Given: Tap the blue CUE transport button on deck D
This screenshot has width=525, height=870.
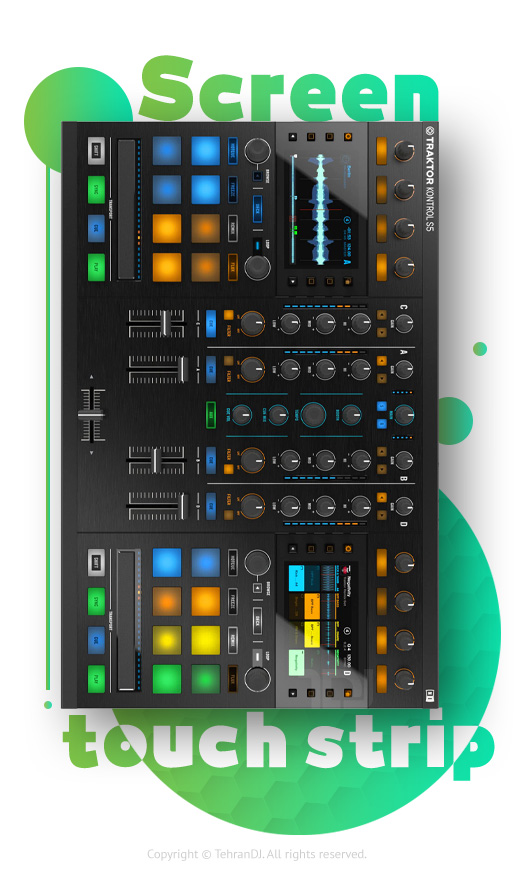Looking at the screenshot, I should click(96, 640).
